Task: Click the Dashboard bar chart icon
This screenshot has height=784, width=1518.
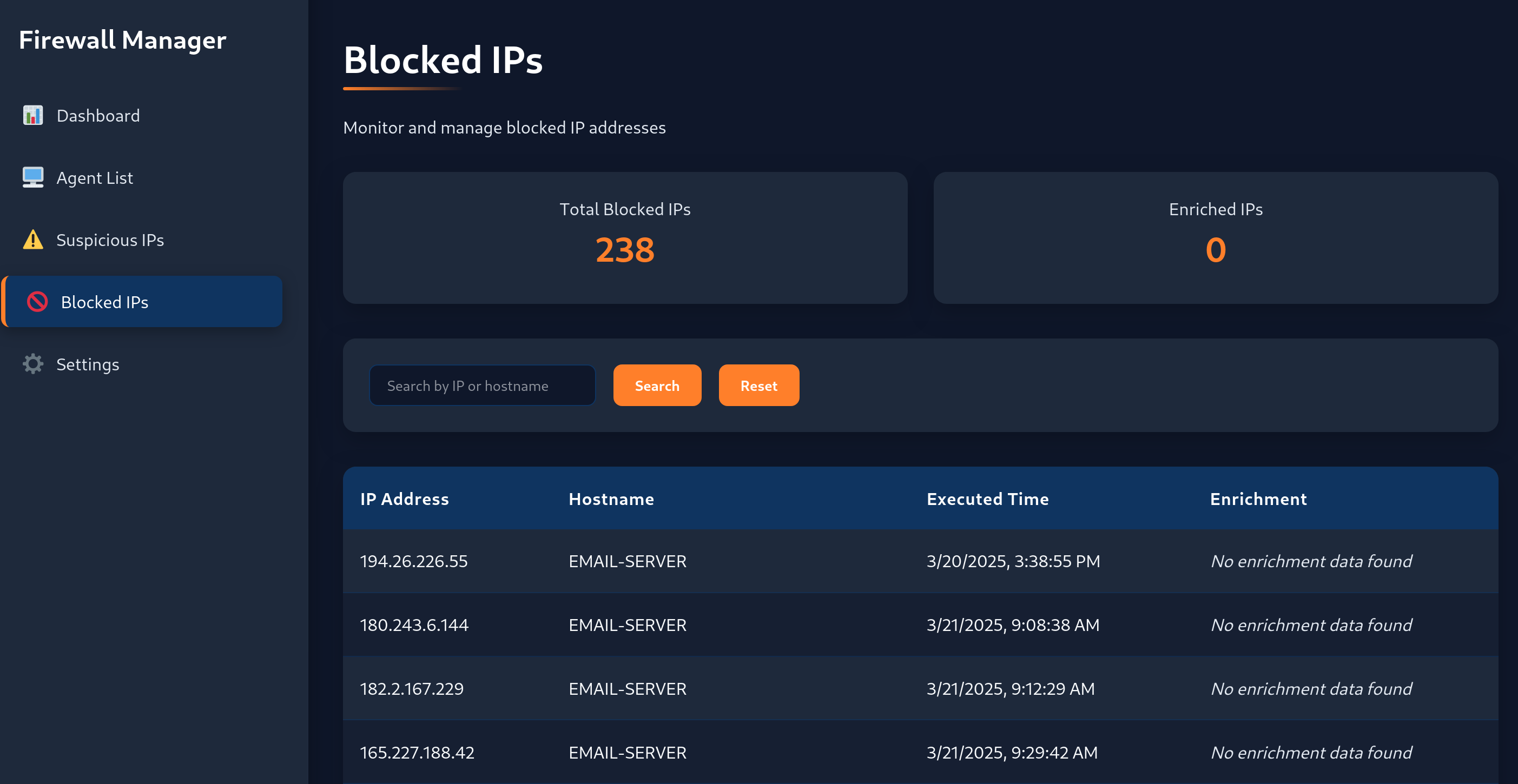Action: click(33, 116)
